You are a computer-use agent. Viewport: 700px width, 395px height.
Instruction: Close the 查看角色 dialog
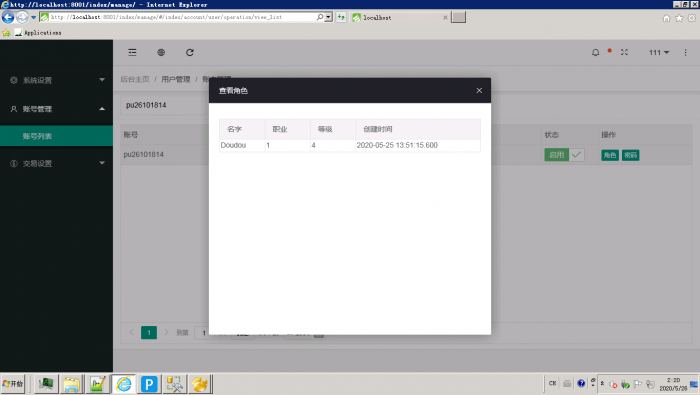pyautogui.click(x=479, y=91)
